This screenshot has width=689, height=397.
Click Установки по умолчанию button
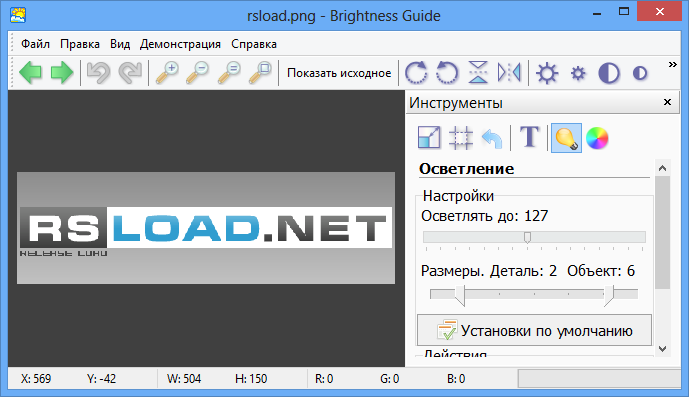coord(534,330)
